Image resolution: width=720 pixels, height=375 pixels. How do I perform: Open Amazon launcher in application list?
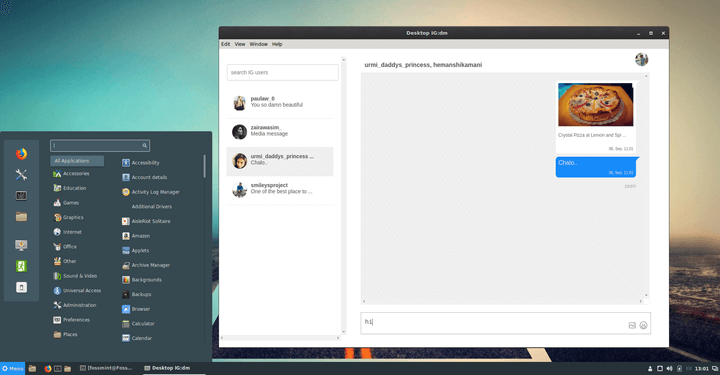[x=136, y=236]
